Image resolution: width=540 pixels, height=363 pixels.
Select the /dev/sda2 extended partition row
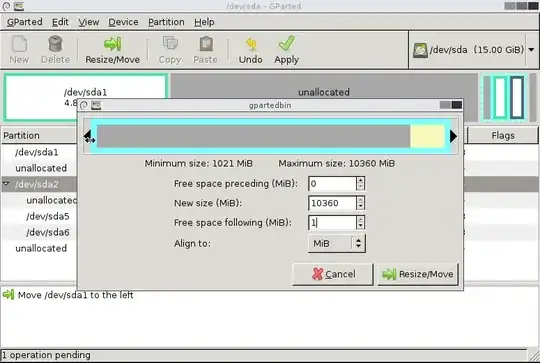click(x=37, y=184)
